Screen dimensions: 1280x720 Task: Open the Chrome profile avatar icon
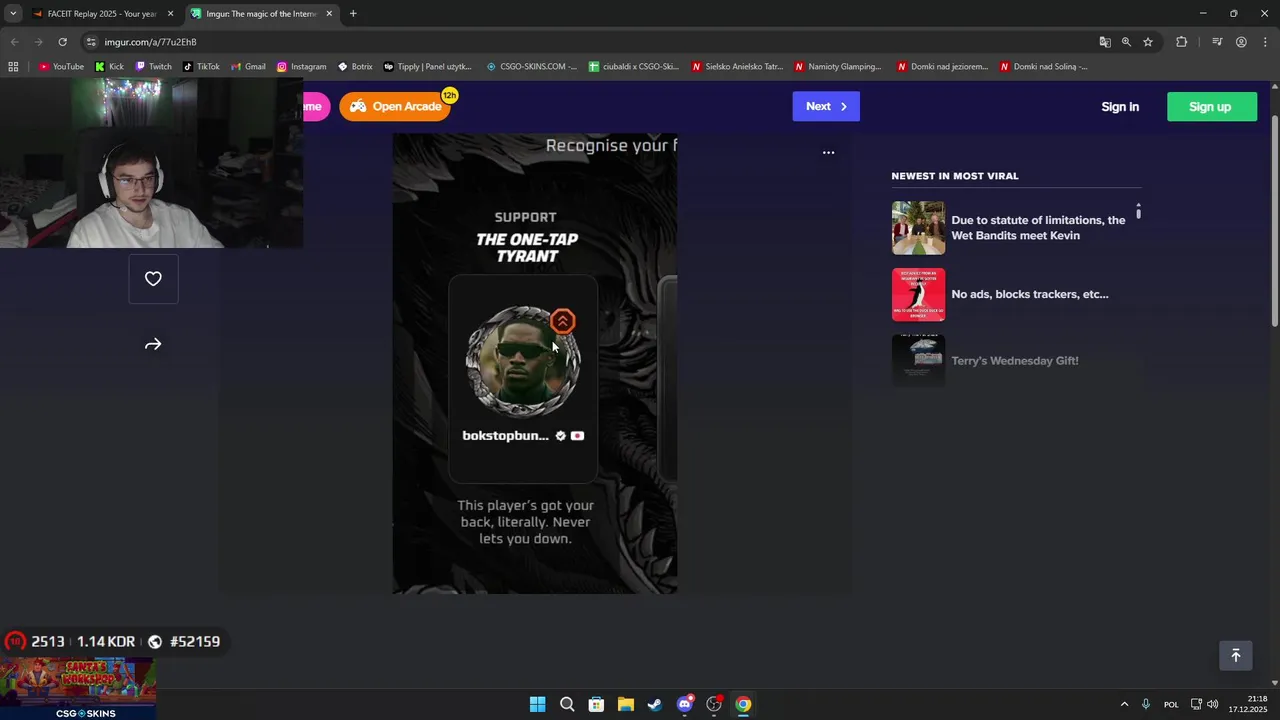[x=1241, y=42]
